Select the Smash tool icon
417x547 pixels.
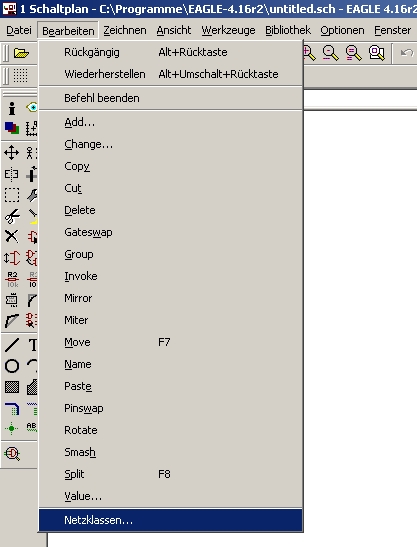click(12, 300)
